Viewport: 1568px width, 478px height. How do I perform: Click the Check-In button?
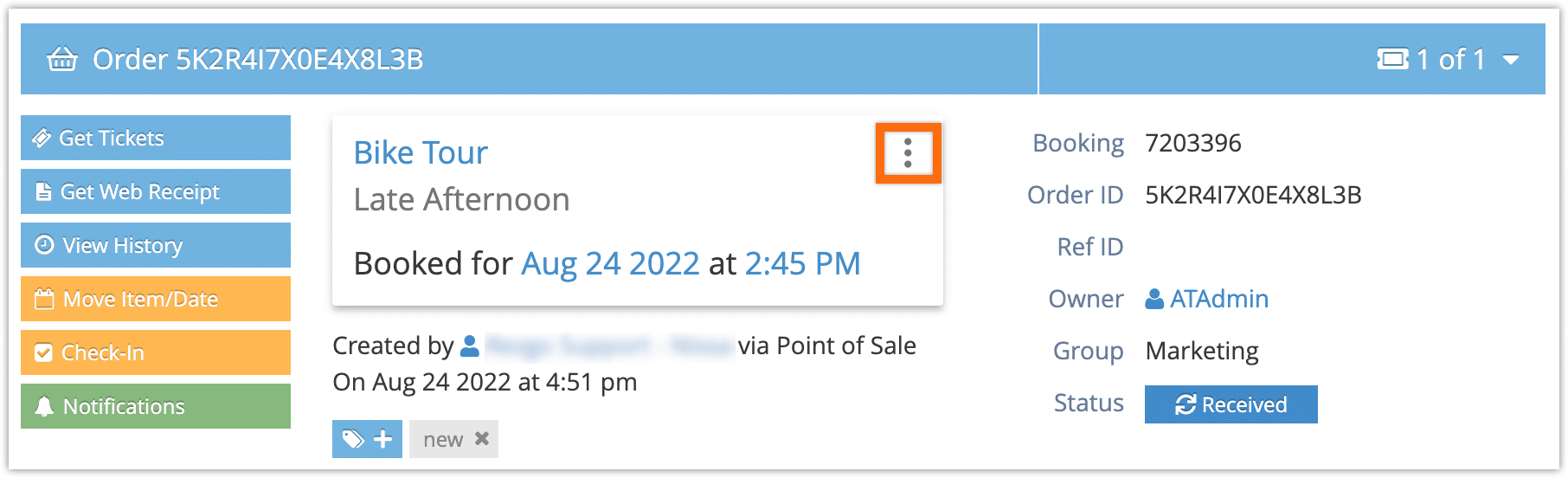pyautogui.click(x=156, y=352)
